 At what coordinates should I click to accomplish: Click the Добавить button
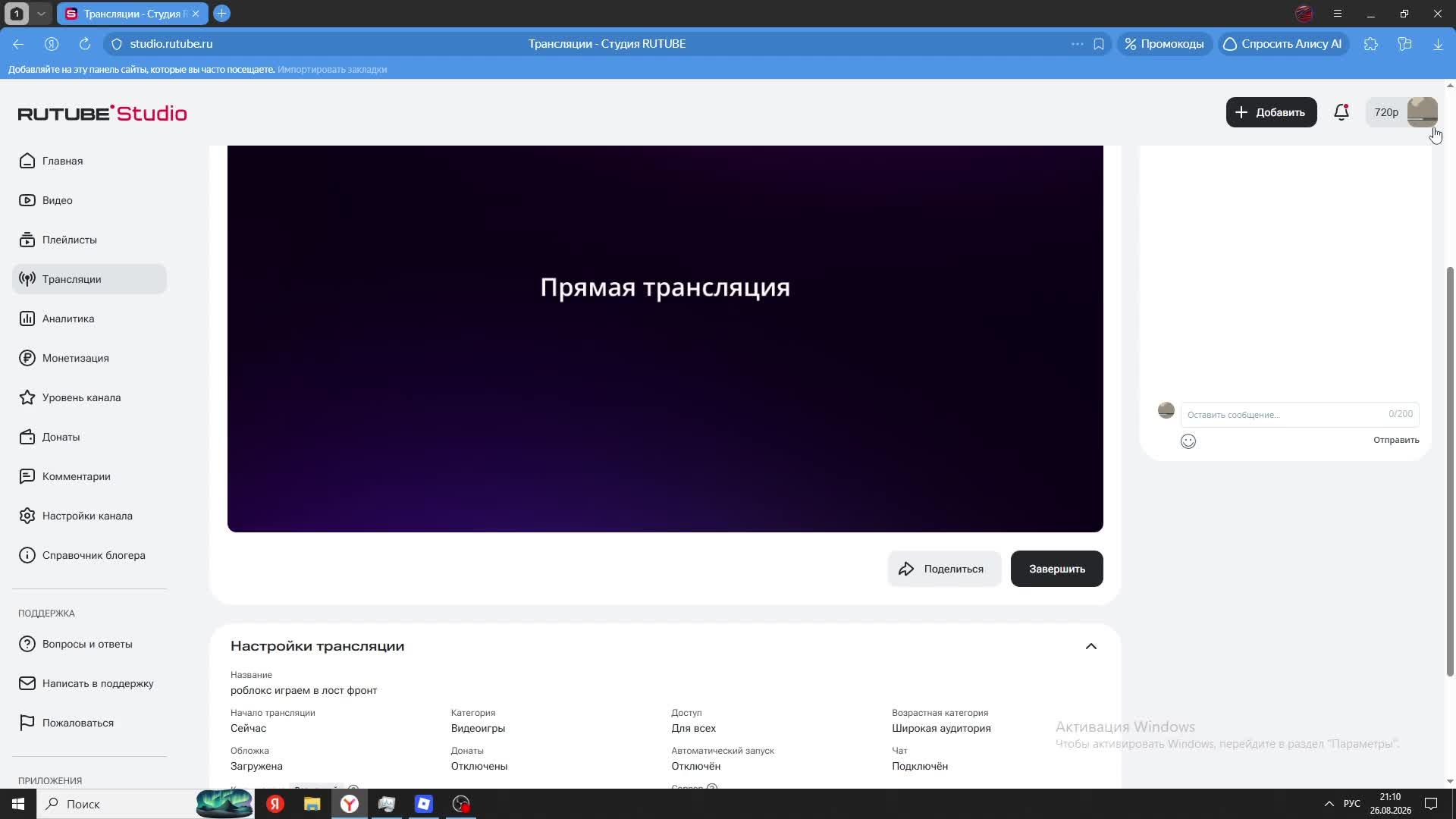pos(1271,112)
